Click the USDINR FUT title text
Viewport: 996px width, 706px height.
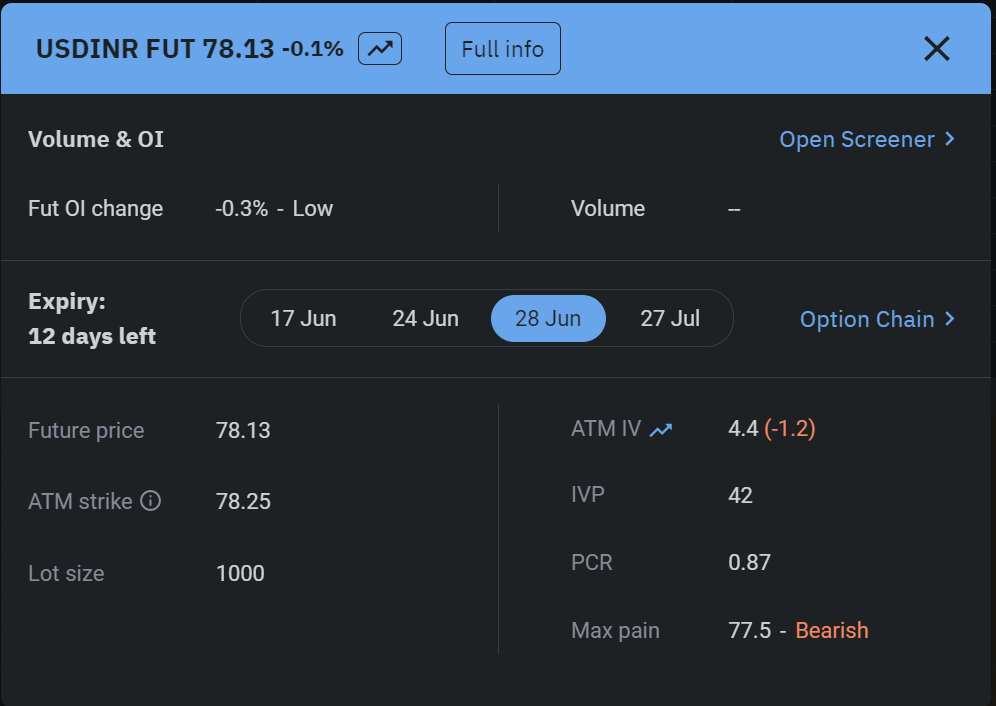(115, 49)
